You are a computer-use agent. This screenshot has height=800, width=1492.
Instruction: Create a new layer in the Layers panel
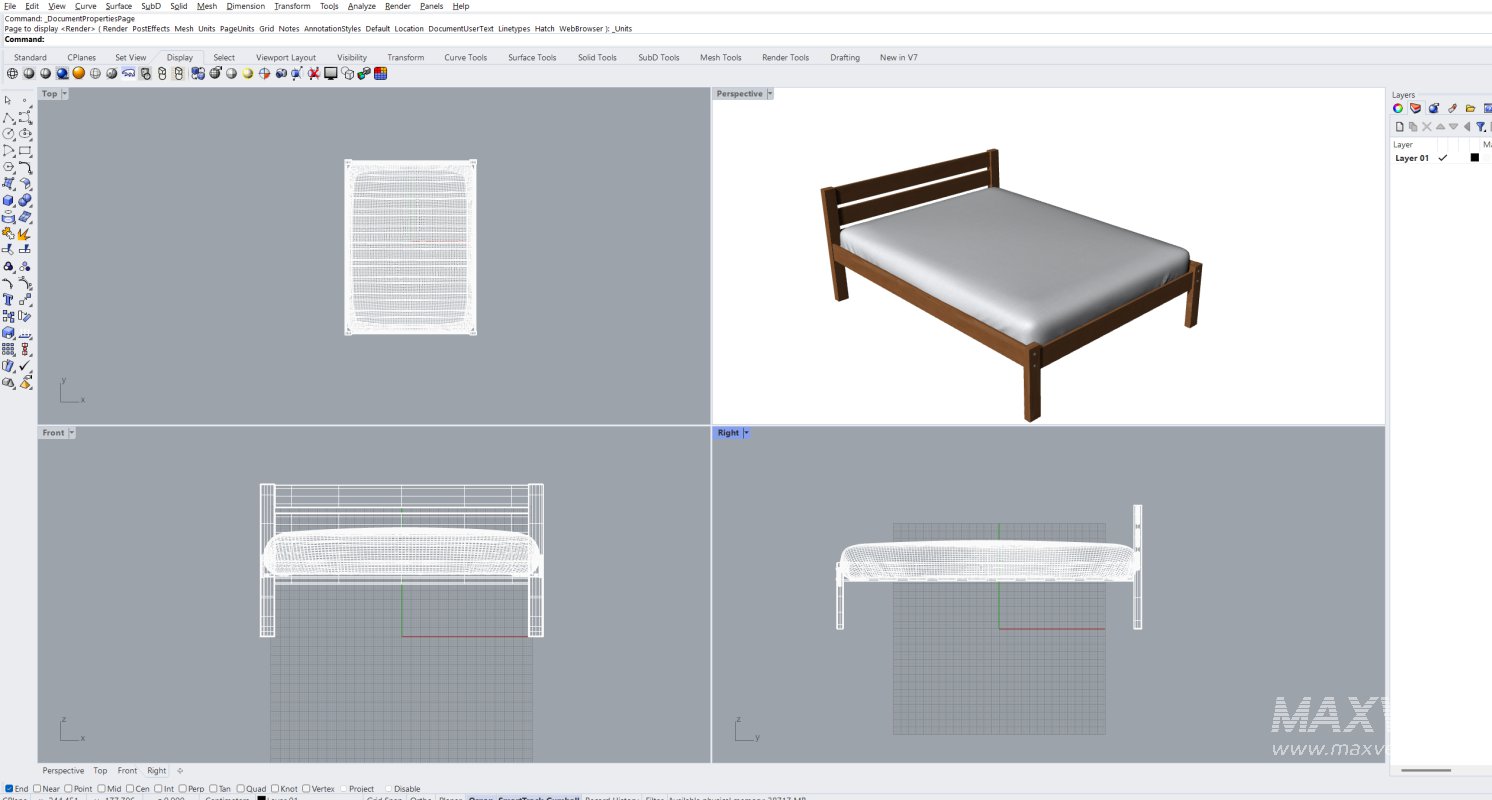(1399, 126)
